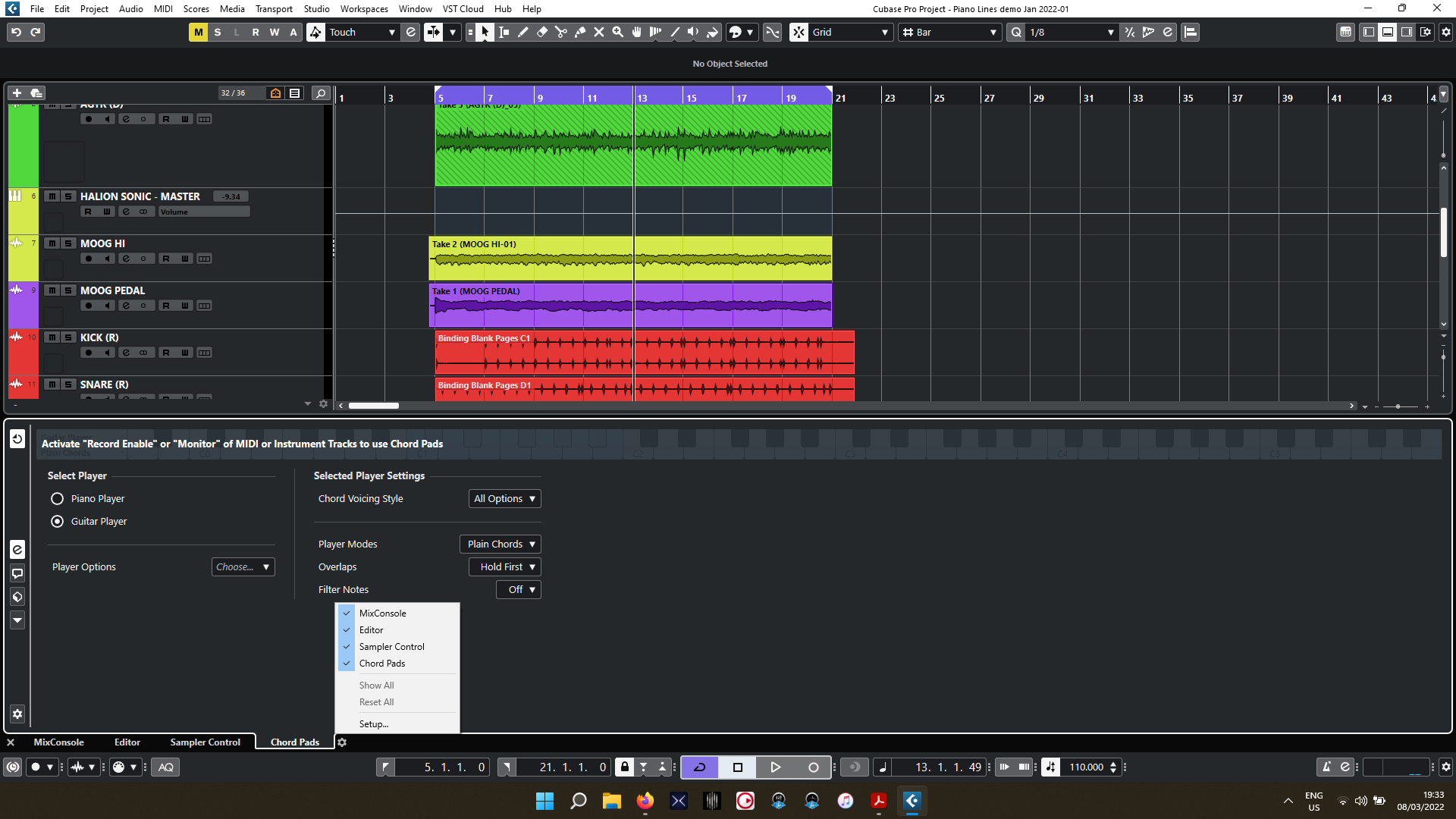
Task: Open the 1/8 quantize preset dropdown
Action: click(x=1071, y=32)
